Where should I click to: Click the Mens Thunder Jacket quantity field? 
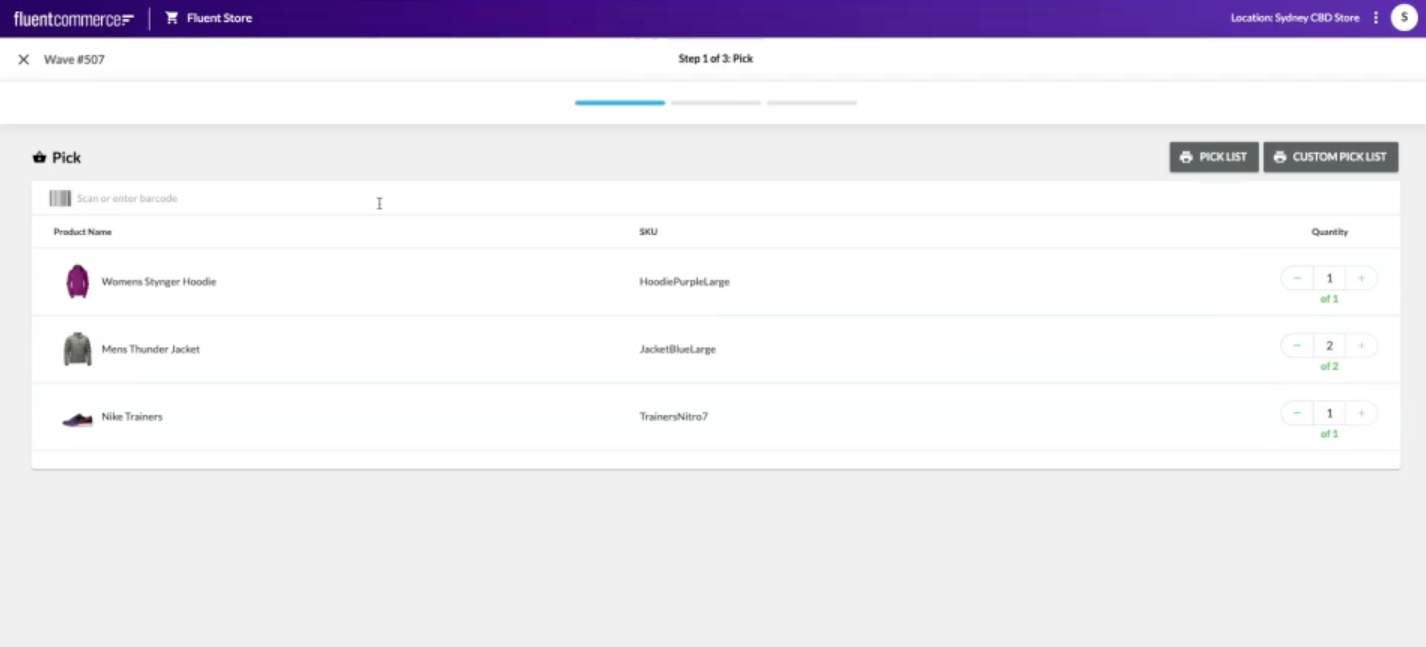click(x=1329, y=346)
